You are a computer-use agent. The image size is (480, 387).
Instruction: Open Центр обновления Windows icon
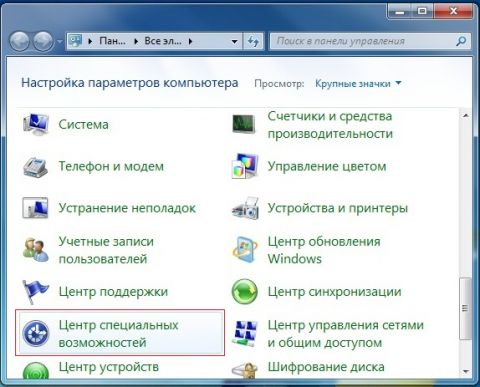245,250
